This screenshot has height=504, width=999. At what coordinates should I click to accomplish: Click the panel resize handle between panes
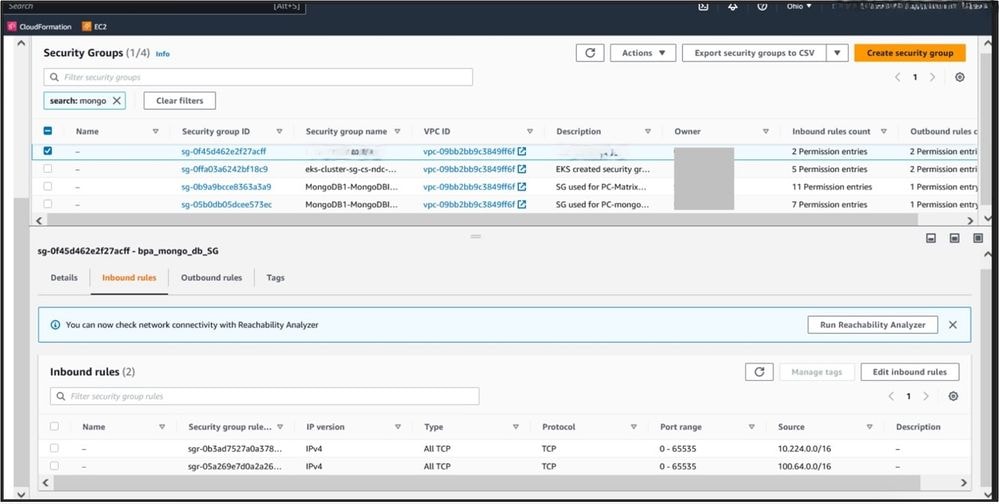(475, 236)
